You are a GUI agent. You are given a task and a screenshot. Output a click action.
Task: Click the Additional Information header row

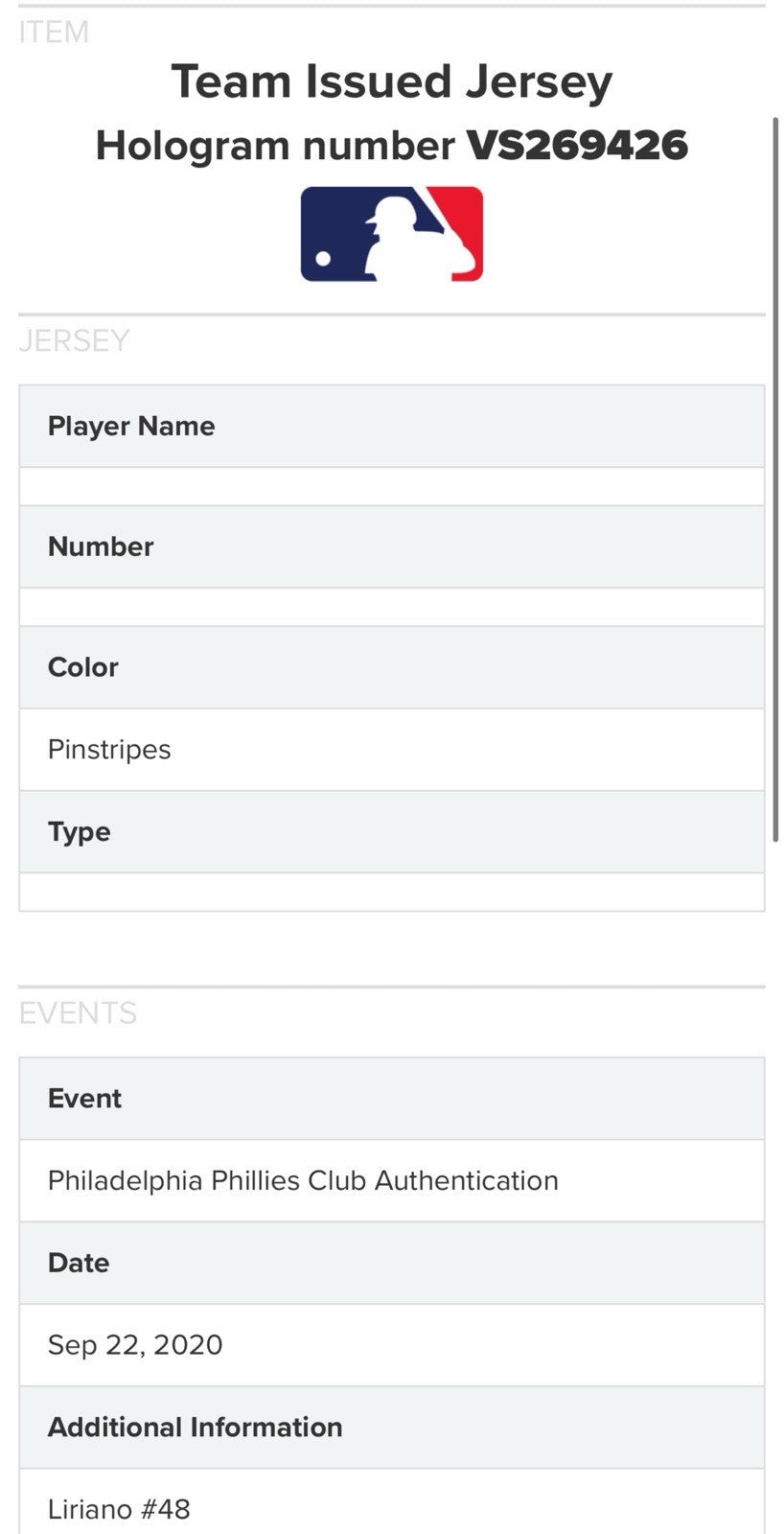click(391, 1428)
